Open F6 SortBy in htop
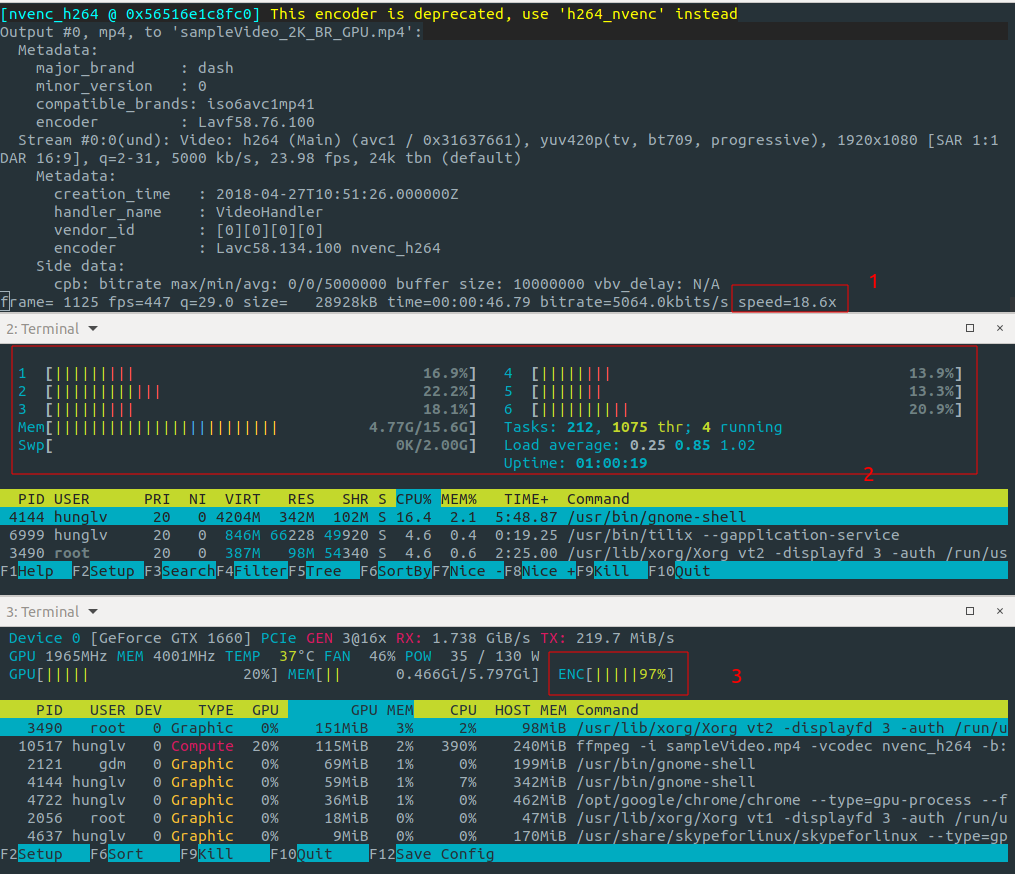The width and height of the screenshot is (1015, 874). tap(404, 571)
